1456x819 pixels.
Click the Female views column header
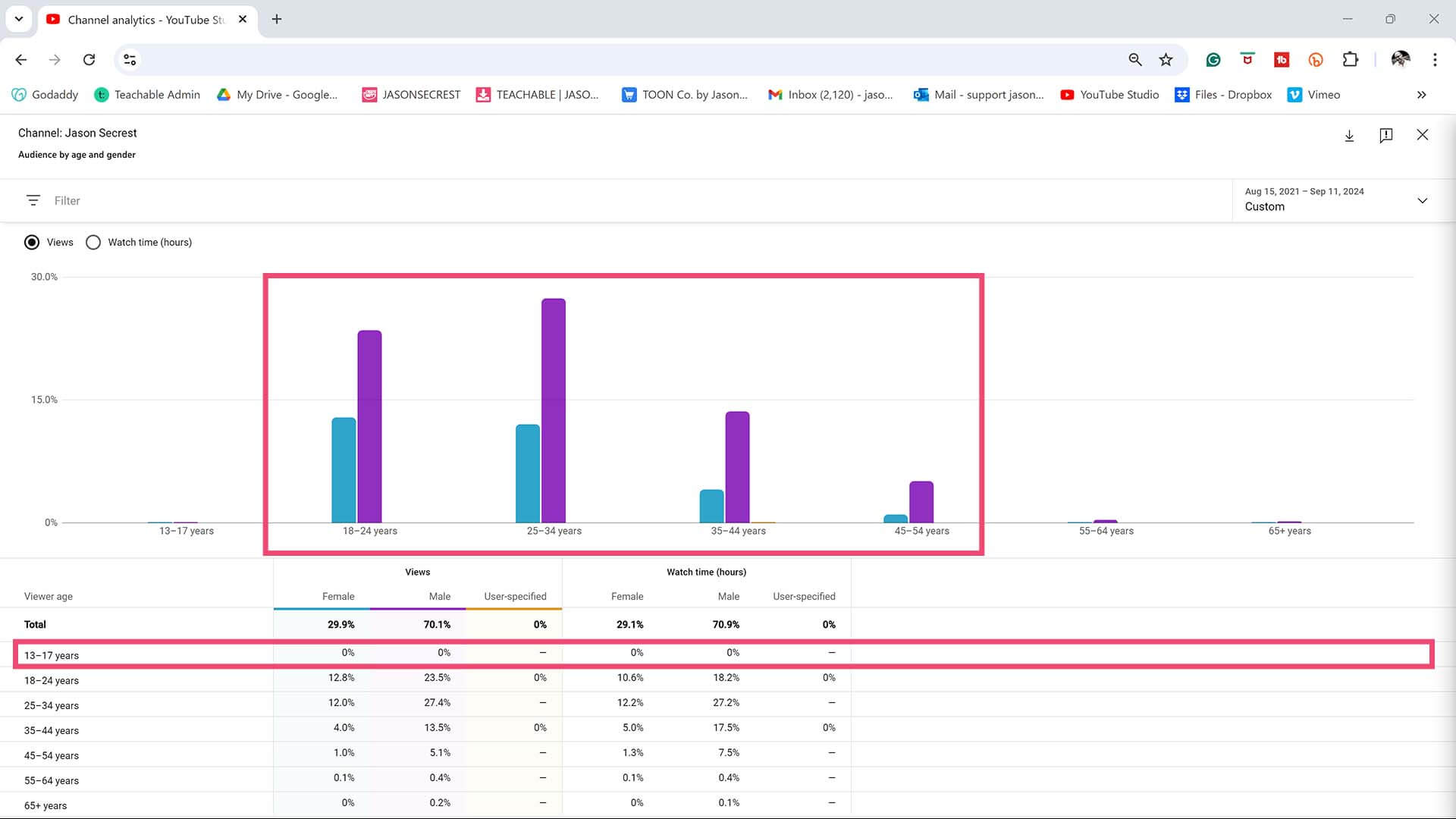click(x=338, y=597)
